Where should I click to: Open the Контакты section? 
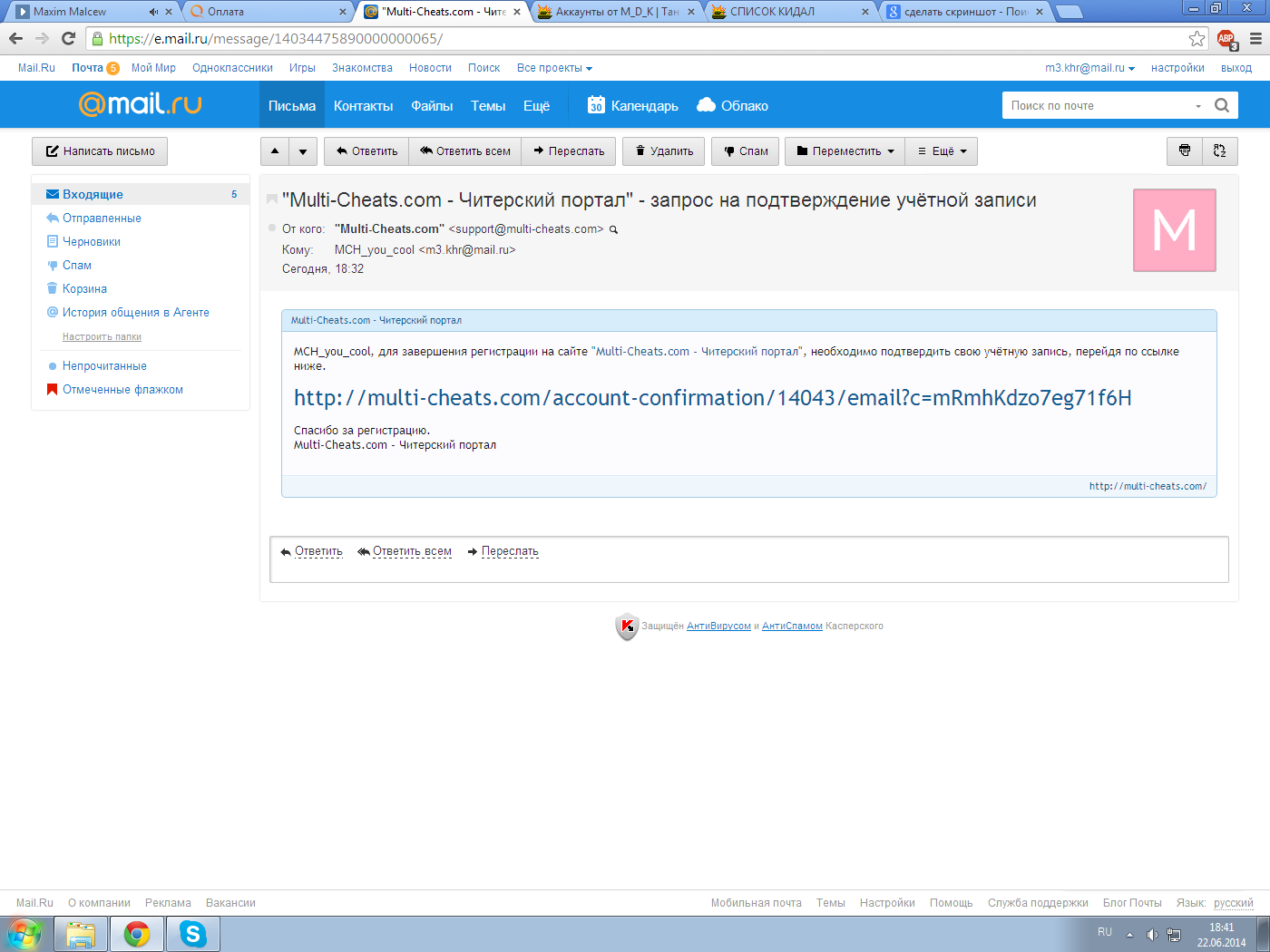coord(363,105)
